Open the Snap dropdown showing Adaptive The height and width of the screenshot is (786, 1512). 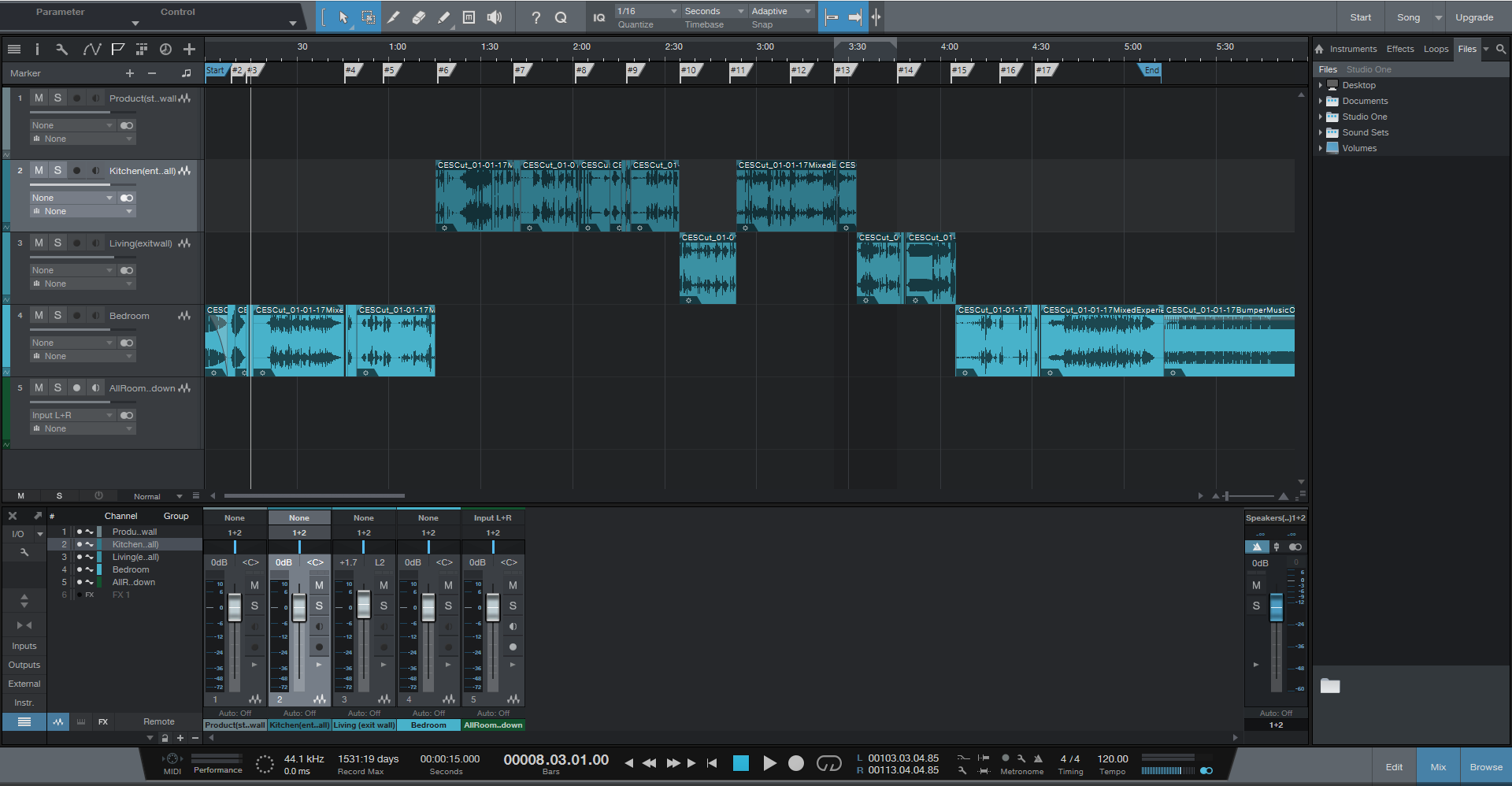click(778, 10)
